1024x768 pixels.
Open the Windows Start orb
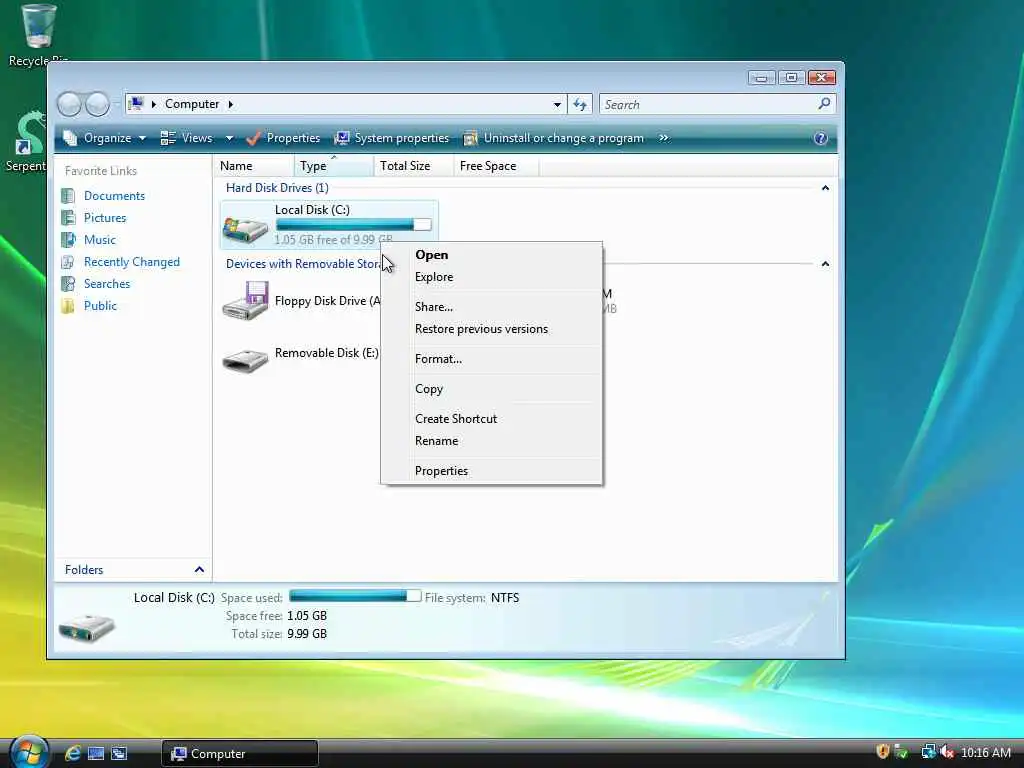pyautogui.click(x=29, y=752)
